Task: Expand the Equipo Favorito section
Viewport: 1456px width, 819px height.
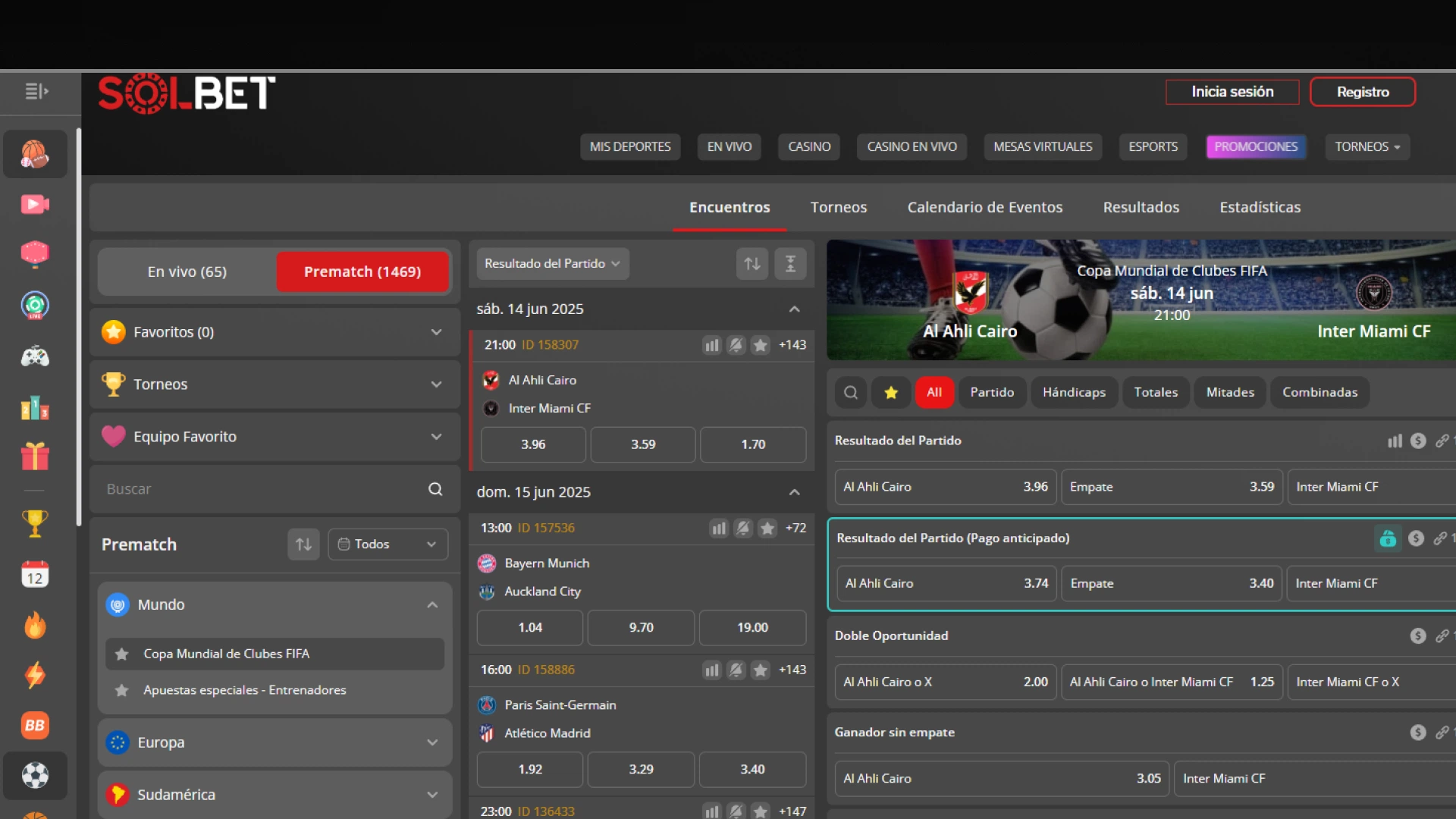Action: point(275,437)
